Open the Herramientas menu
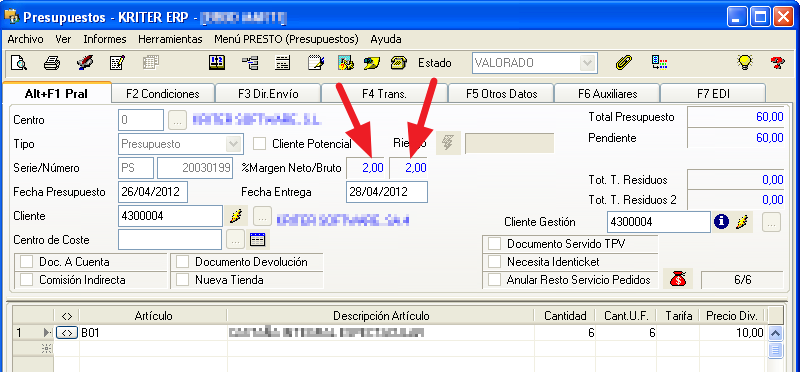 [170, 39]
